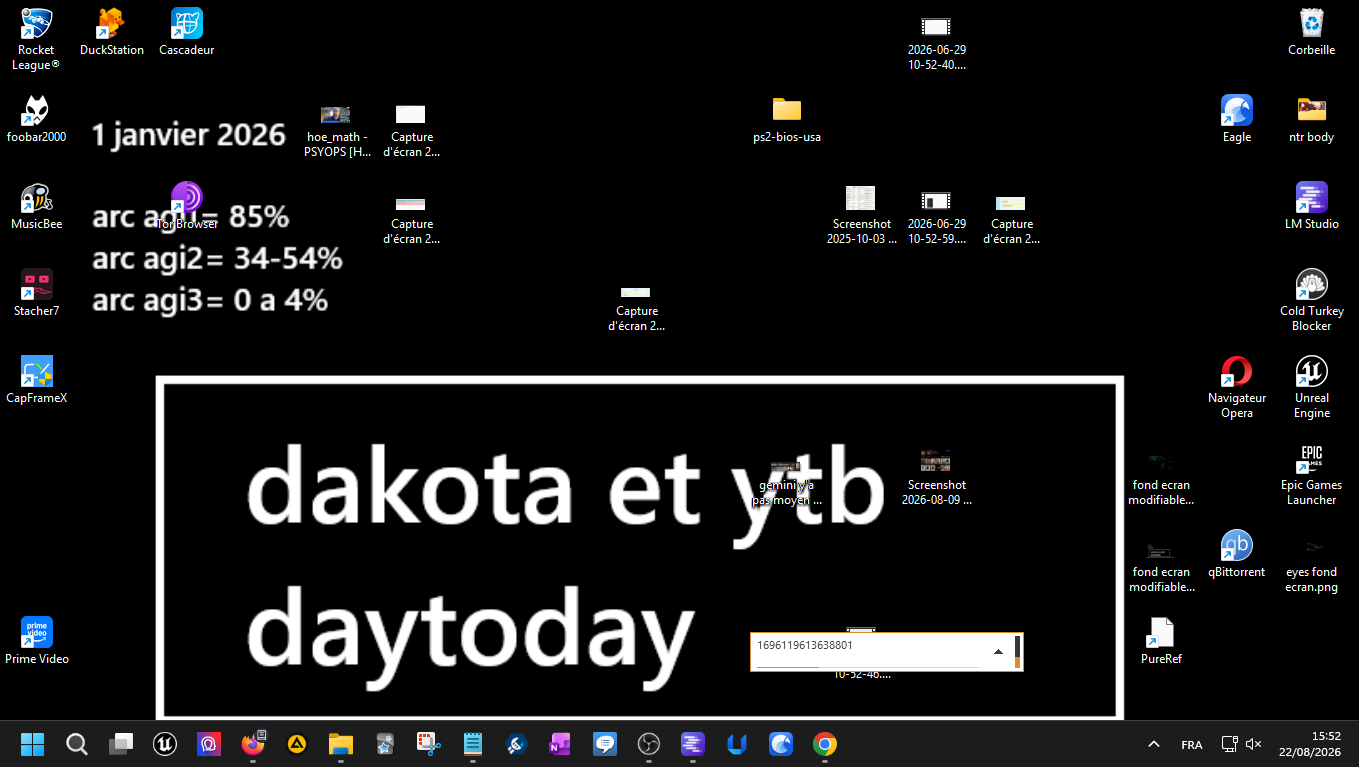Image resolution: width=1359 pixels, height=767 pixels.
Task: Open the foobar2000 shortcut
Action: pyautogui.click(x=36, y=120)
